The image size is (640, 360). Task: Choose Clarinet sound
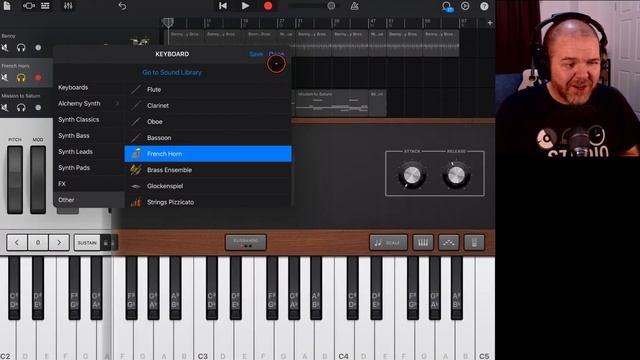pyautogui.click(x=208, y=105)
